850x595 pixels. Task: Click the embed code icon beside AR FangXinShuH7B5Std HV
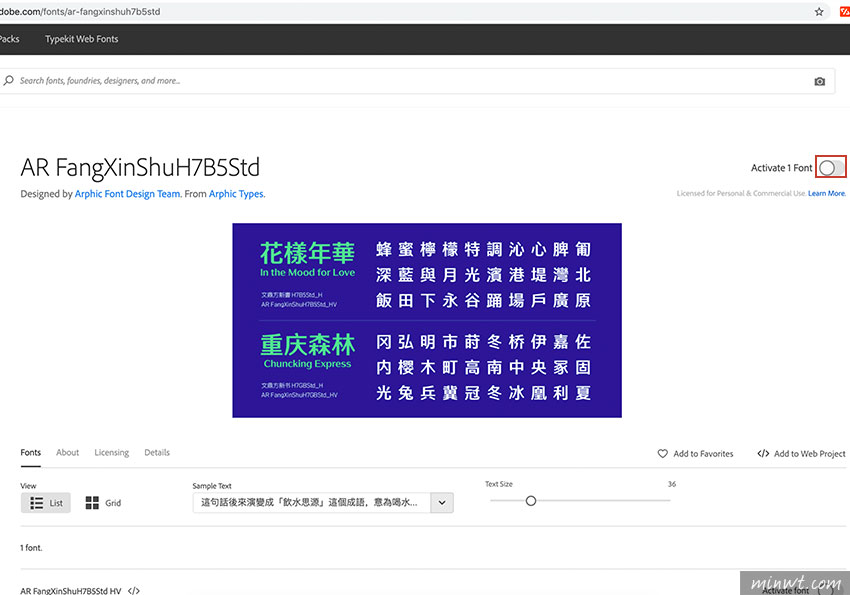coord(134,590)
